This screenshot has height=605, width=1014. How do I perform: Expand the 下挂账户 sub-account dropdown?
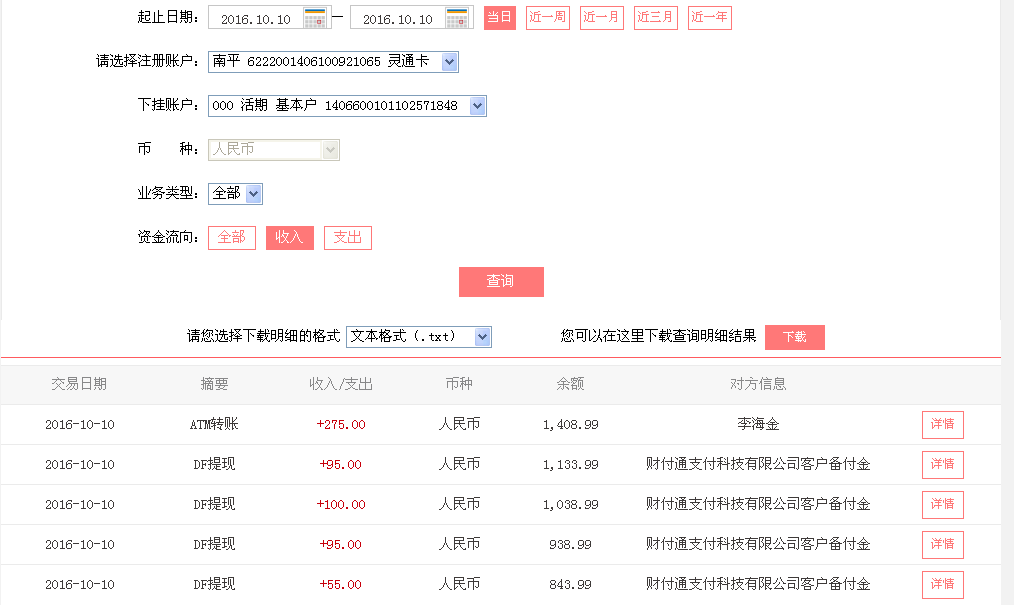point(478,105)
